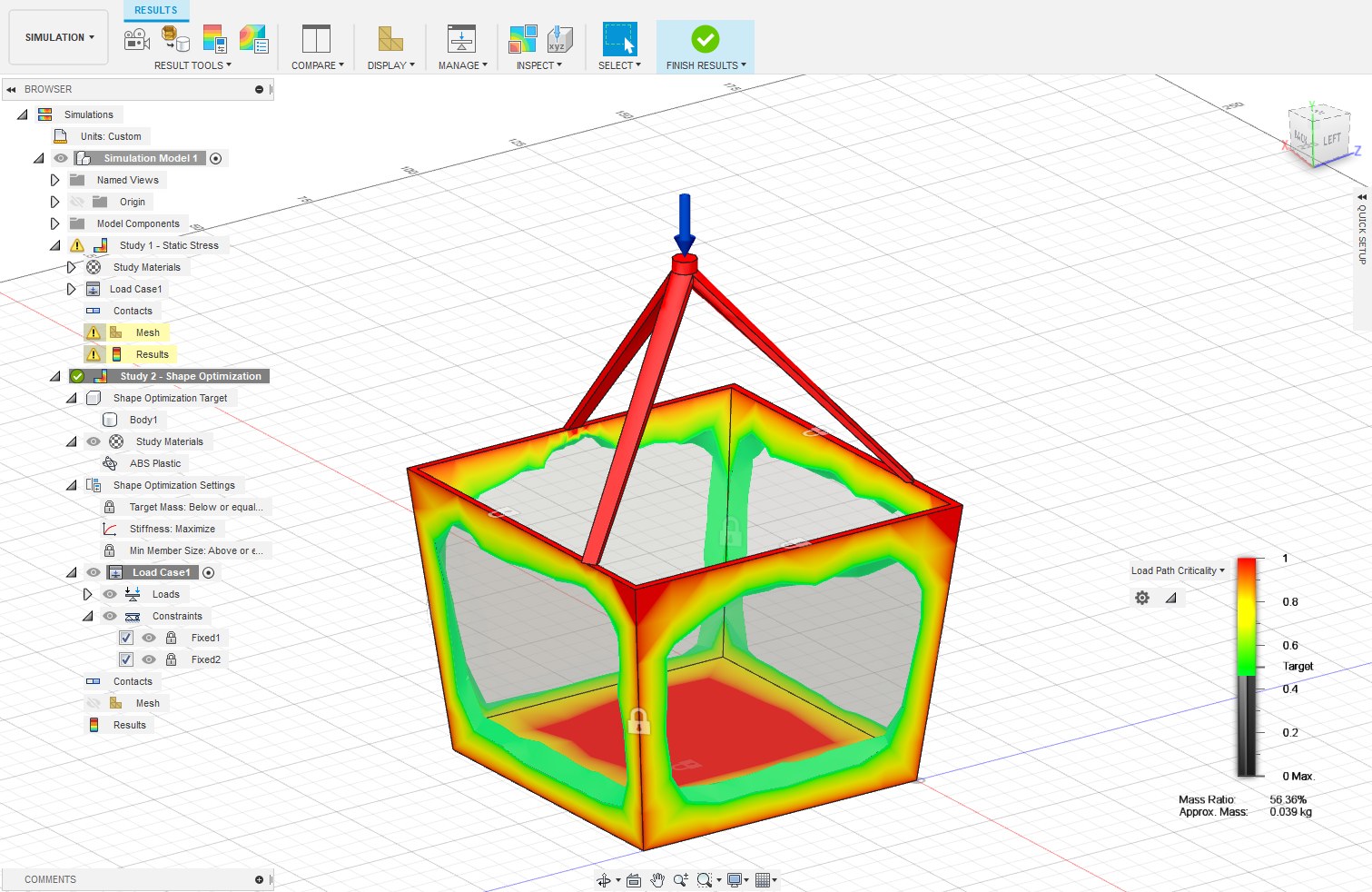Toggle visibility eye of Simulation Model 1

[61, 158]
